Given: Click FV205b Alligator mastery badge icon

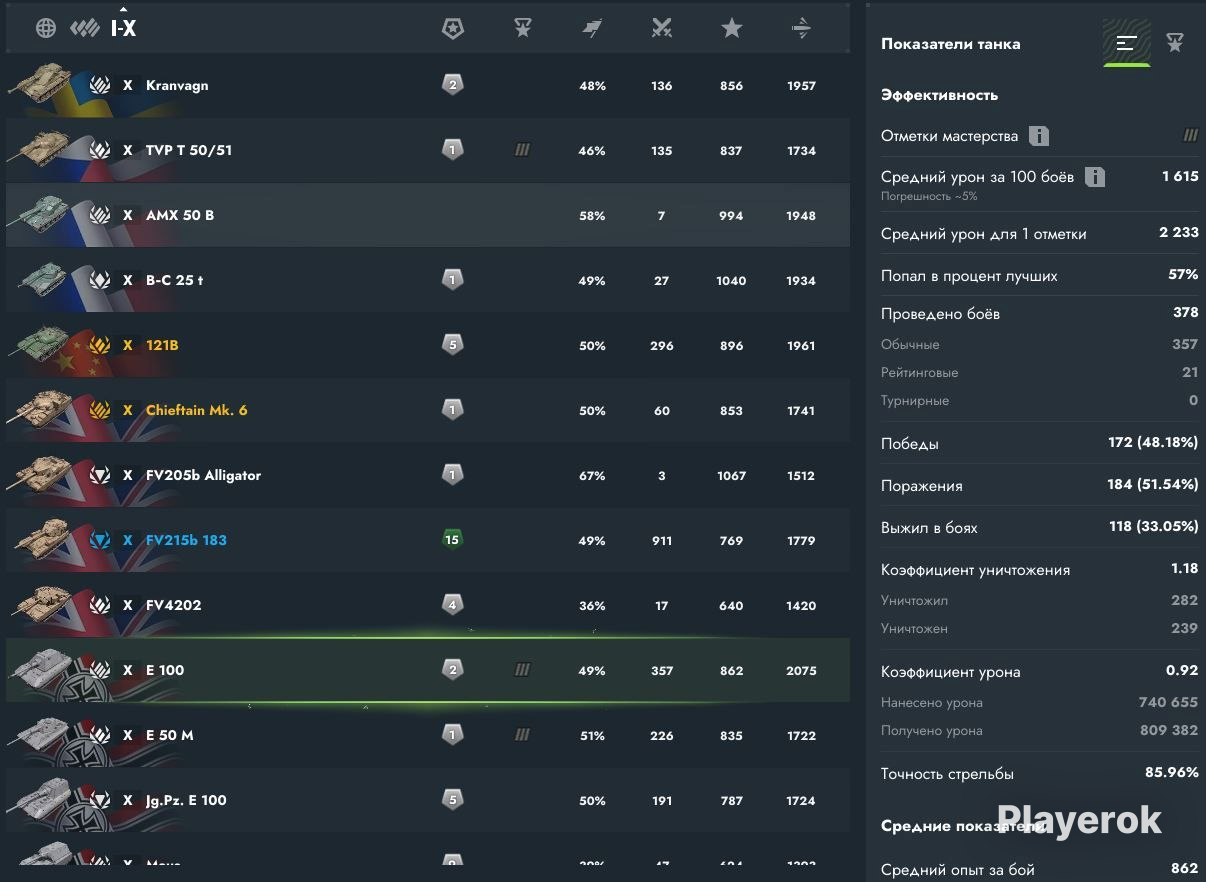Looking at the screenshot, I should pos(452,475).
